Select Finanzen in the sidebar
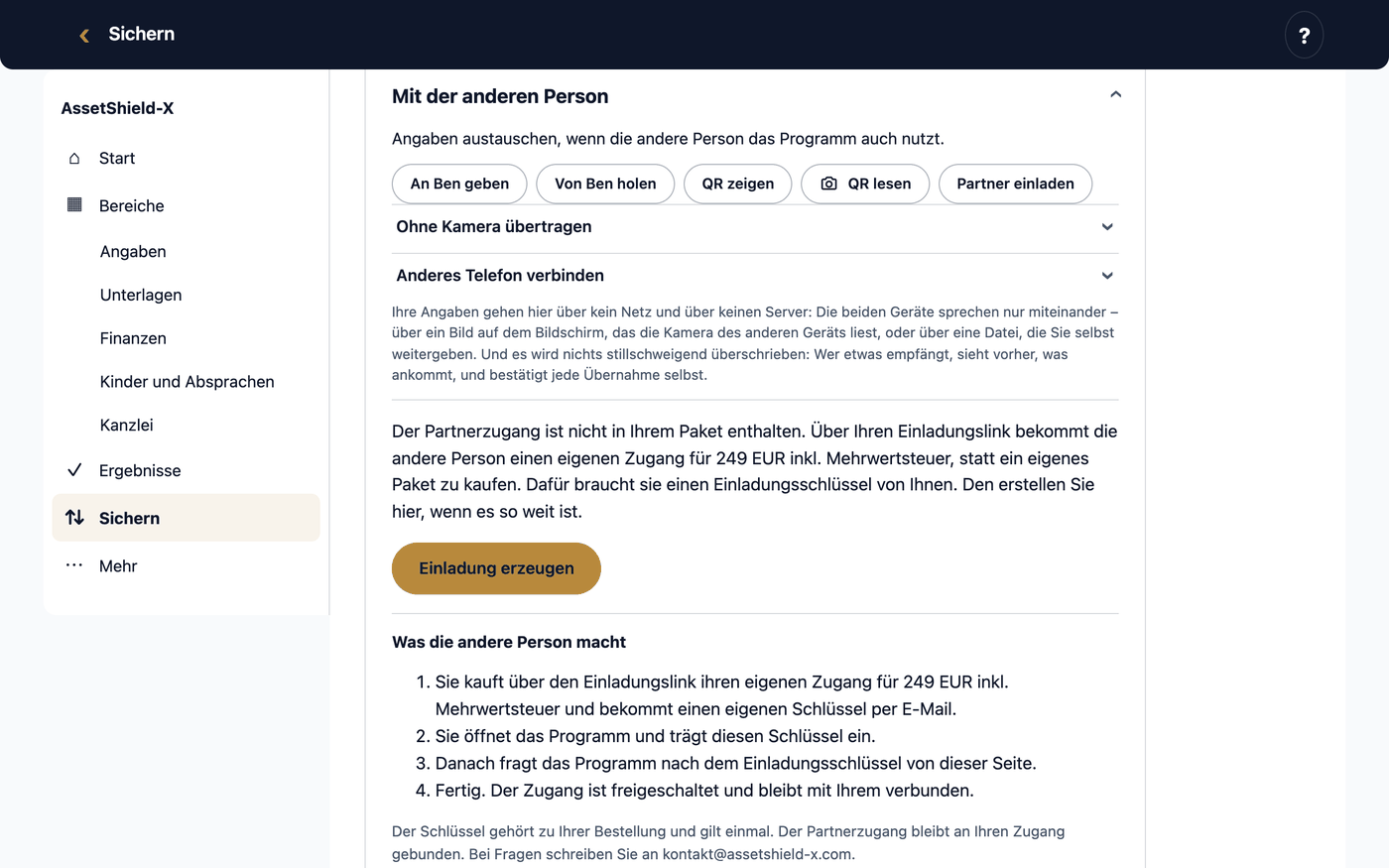The image size is (1389, 868). [x=133, y=338]
